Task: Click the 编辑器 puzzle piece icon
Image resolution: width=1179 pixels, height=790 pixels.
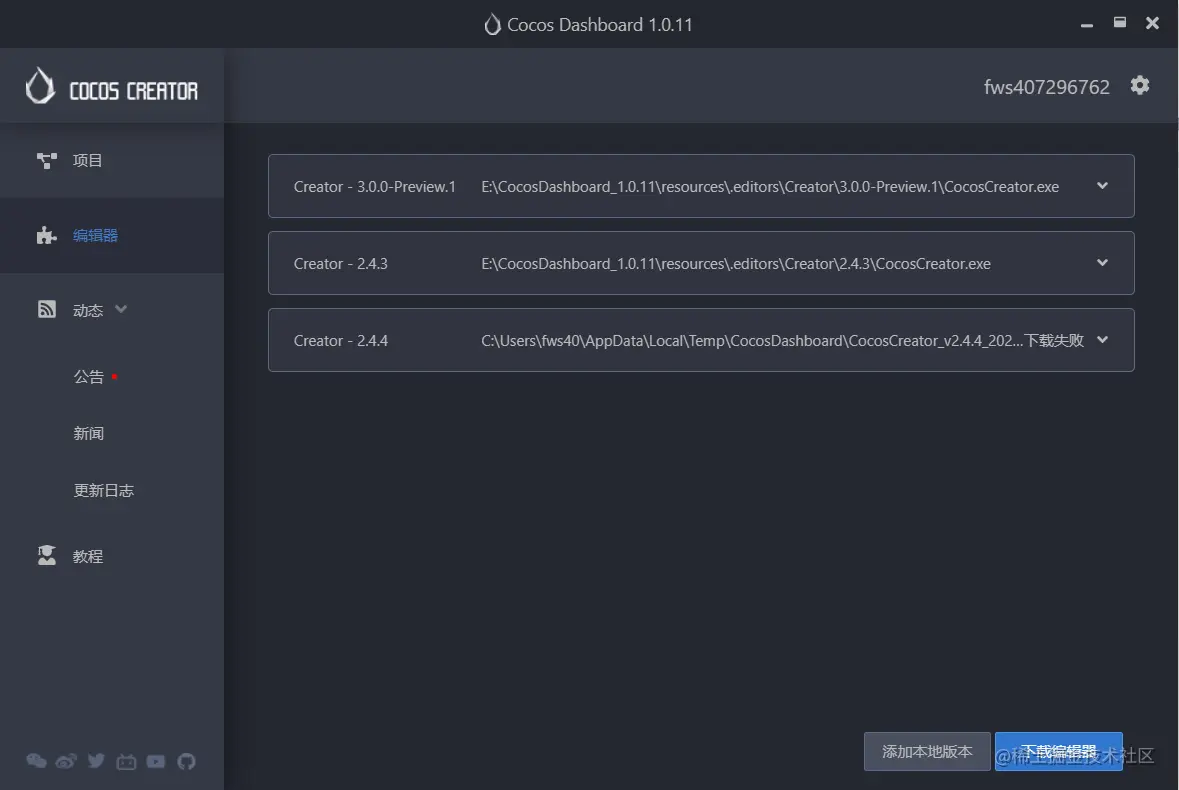Action: click(x=47, y=235)
